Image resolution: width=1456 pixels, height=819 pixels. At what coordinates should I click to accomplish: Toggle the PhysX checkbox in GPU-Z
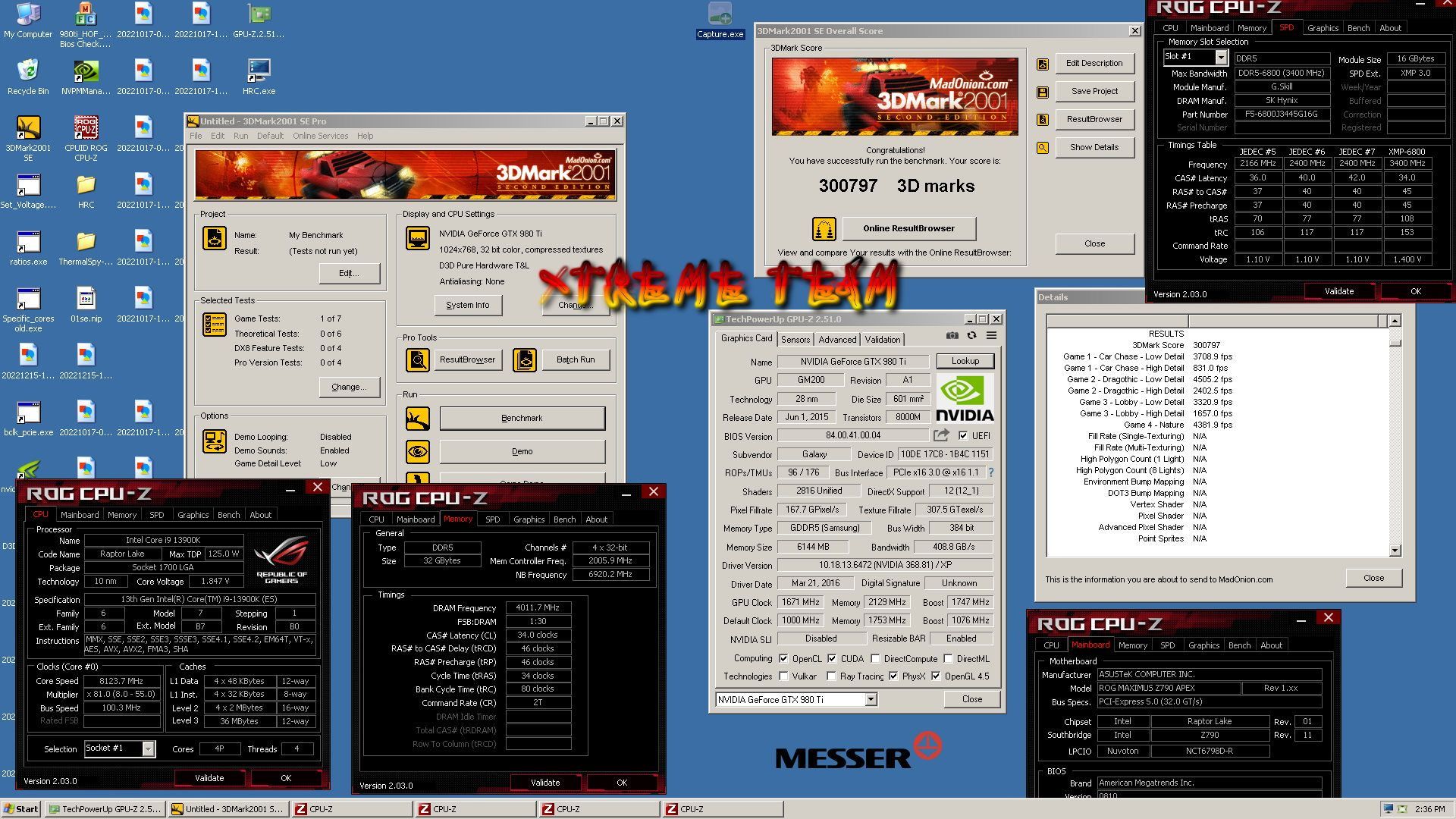[893, 676]
